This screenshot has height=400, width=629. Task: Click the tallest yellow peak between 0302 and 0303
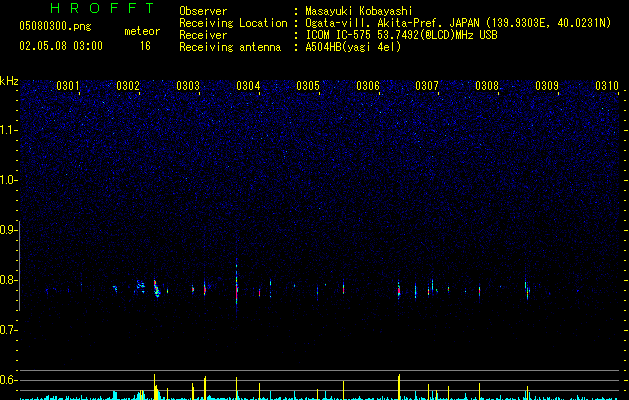click(154, 387)
